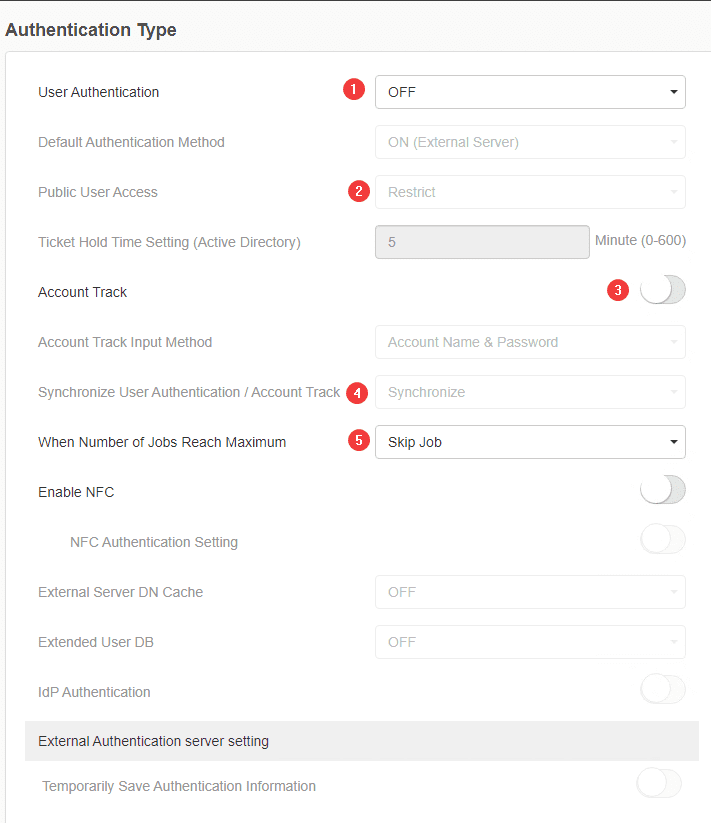
Task: Open the Account Track Input Method dropdown
Action: click(x=530, y=342)
